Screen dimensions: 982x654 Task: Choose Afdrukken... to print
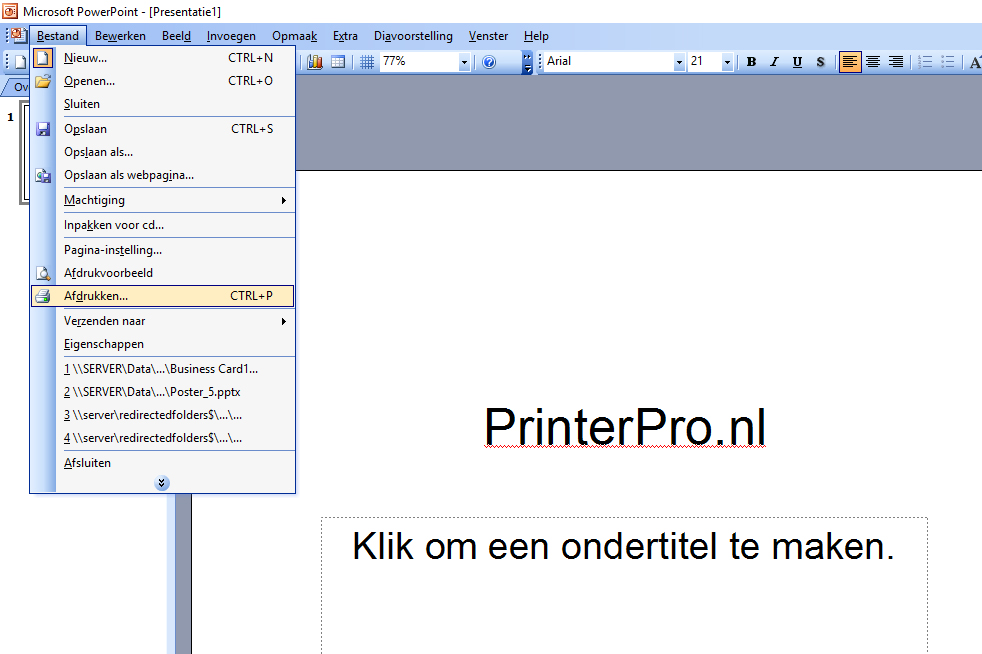[x=162, y=296]
